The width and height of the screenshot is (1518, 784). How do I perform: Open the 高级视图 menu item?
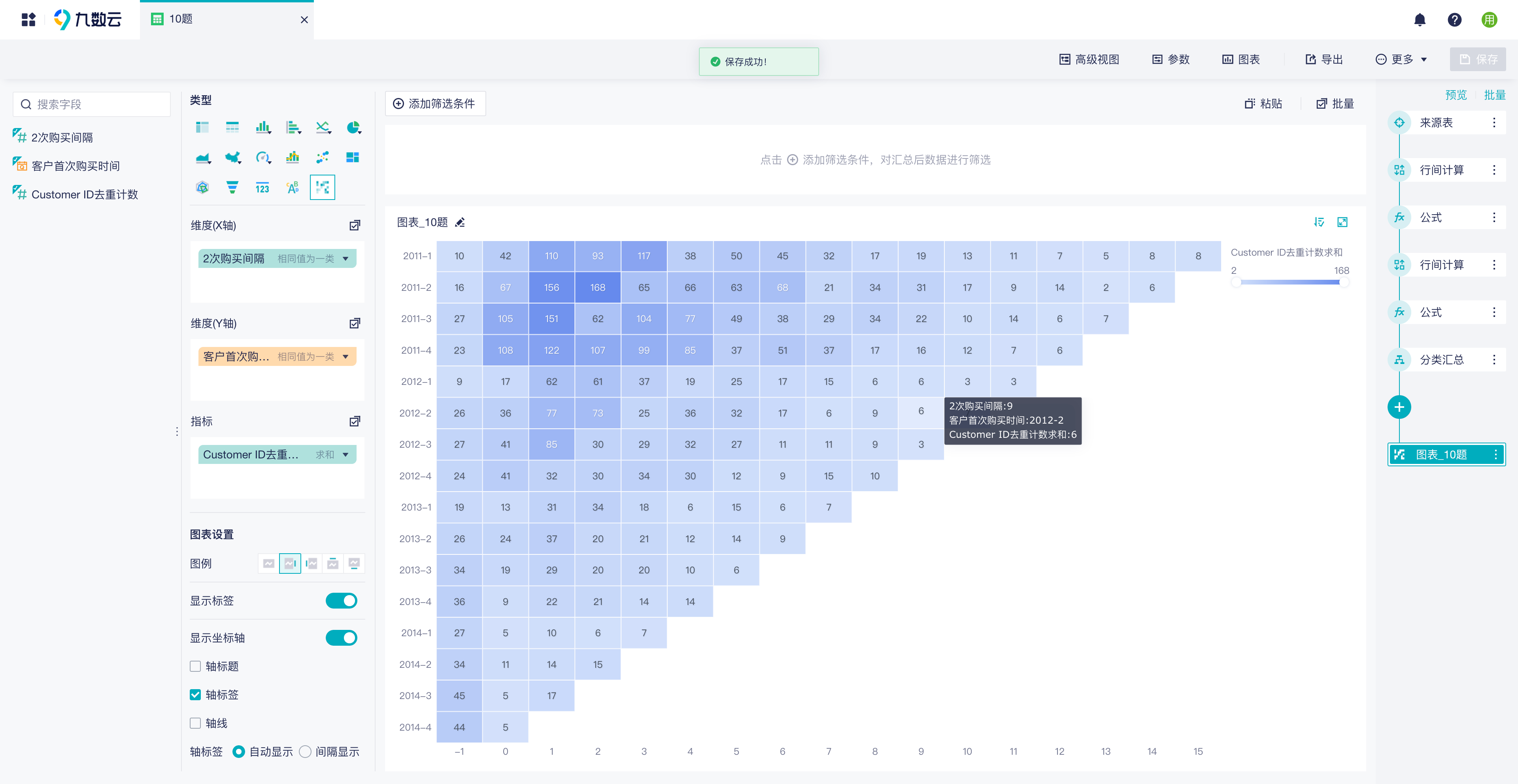(x=1089, y=60)
